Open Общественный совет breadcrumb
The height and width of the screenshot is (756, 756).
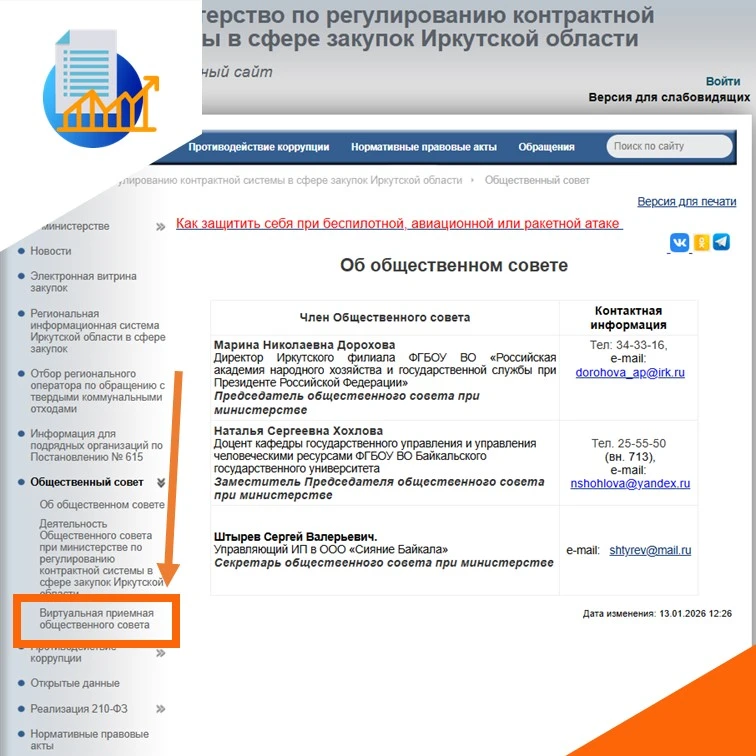click(537, 180)
